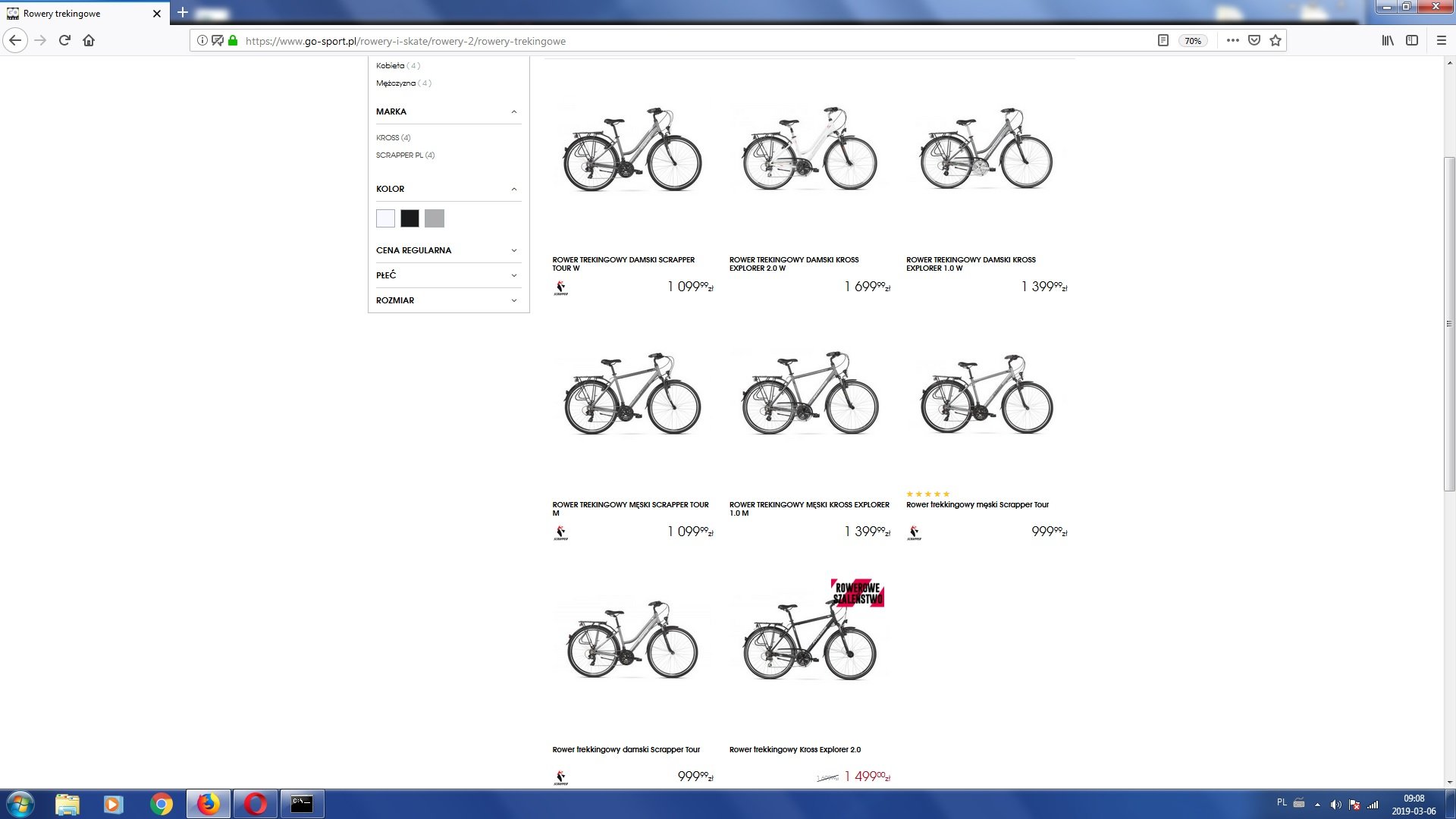Launch Chrome from the taskbar
The height and width of the screenshot is (819, 1456).
(161, 804)
